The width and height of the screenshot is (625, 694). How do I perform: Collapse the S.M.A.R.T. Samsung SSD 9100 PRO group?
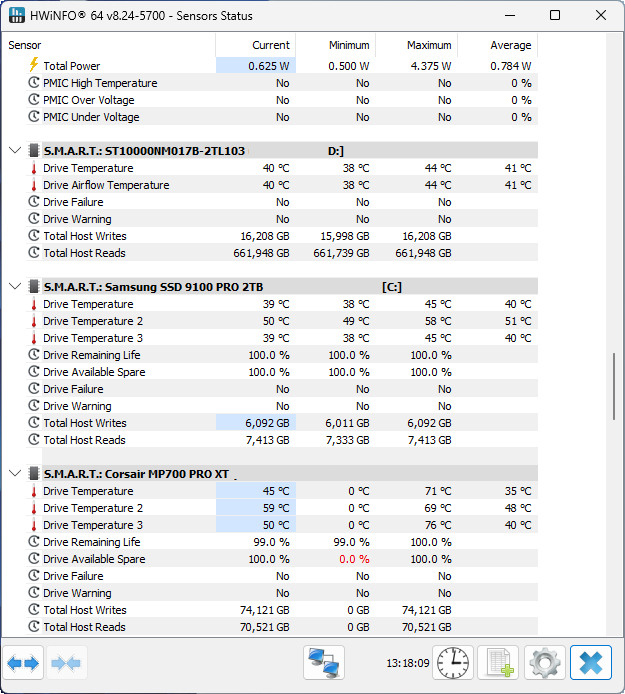[x=15, y=286]
